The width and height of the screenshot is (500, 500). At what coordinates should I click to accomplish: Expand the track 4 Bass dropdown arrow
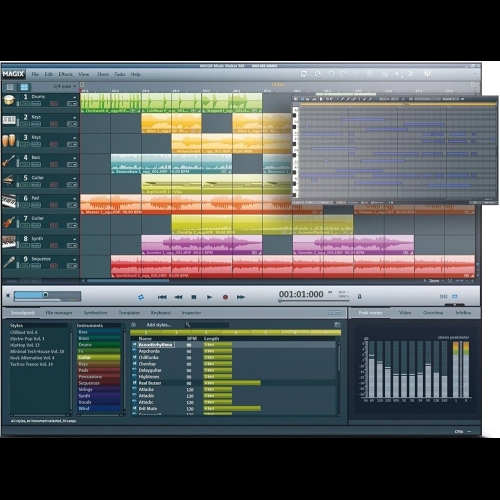pos(75,158)
